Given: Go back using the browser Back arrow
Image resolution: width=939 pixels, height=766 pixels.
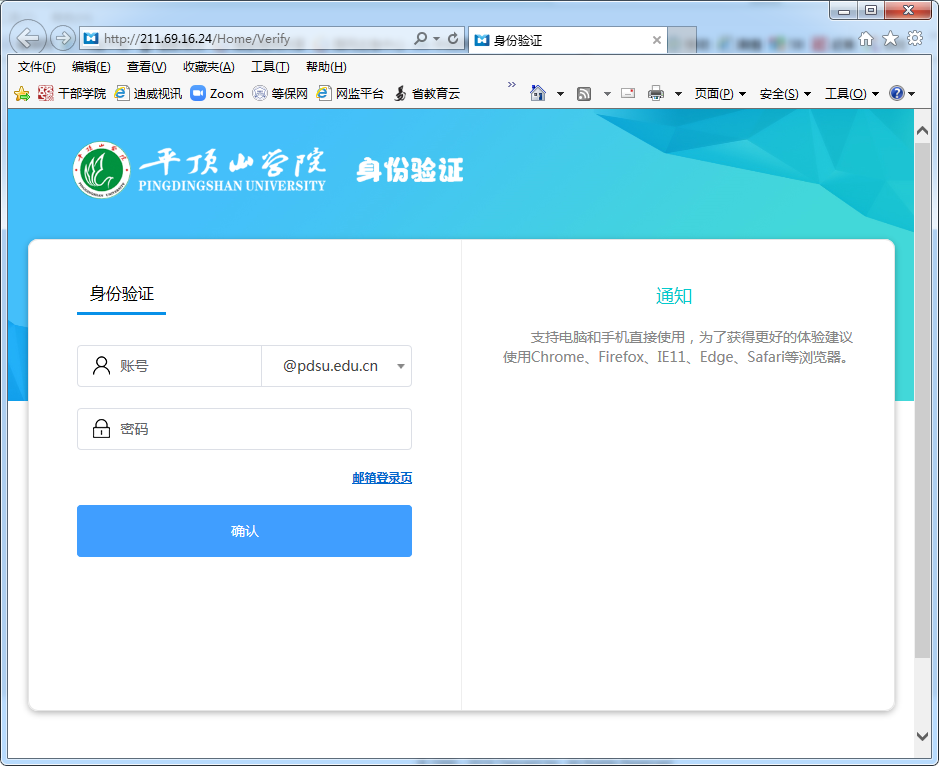Looking at the screenshot, I should click(28, 38).
